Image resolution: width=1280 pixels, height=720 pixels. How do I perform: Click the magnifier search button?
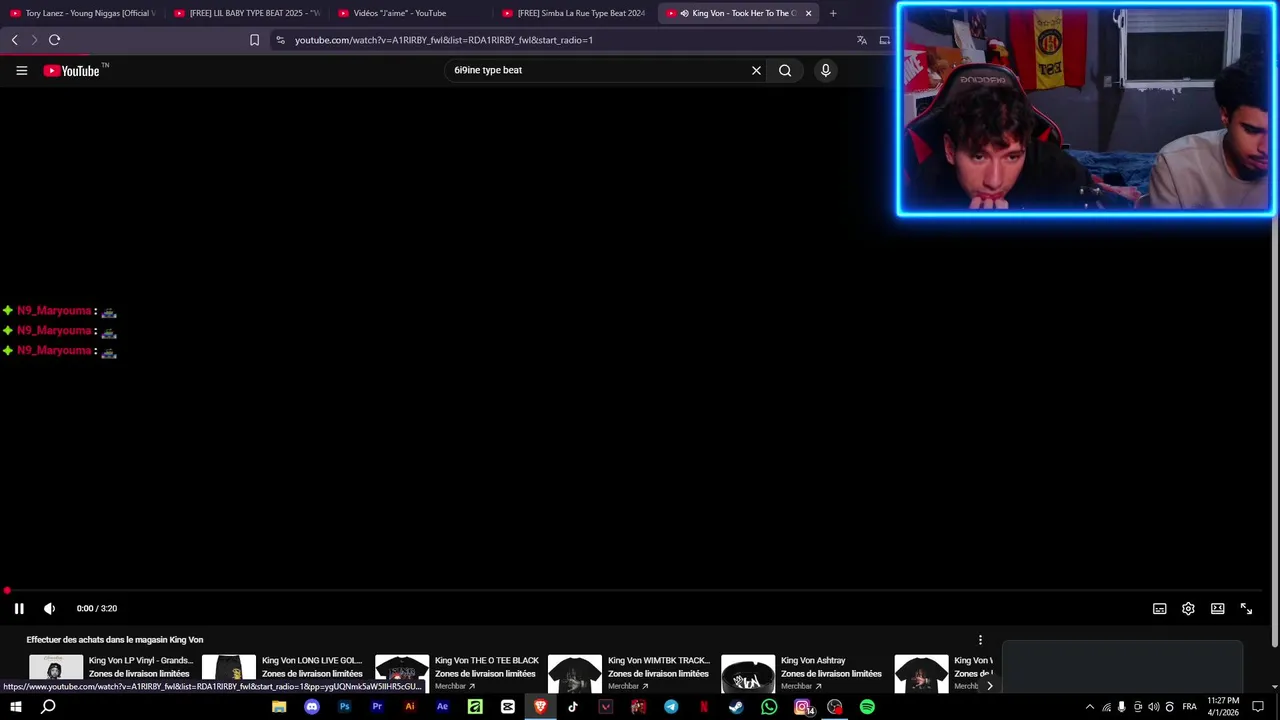tap(785, 70)
